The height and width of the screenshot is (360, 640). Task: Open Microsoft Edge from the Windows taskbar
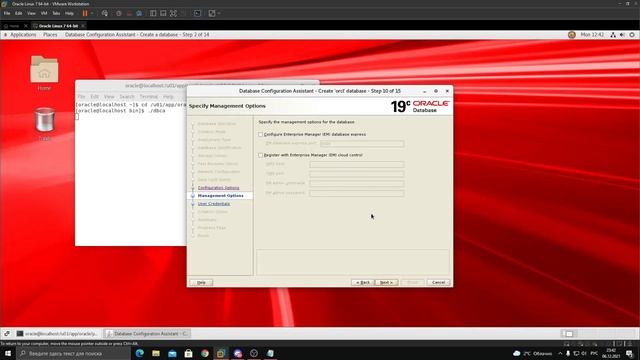(x=140, y=353)
